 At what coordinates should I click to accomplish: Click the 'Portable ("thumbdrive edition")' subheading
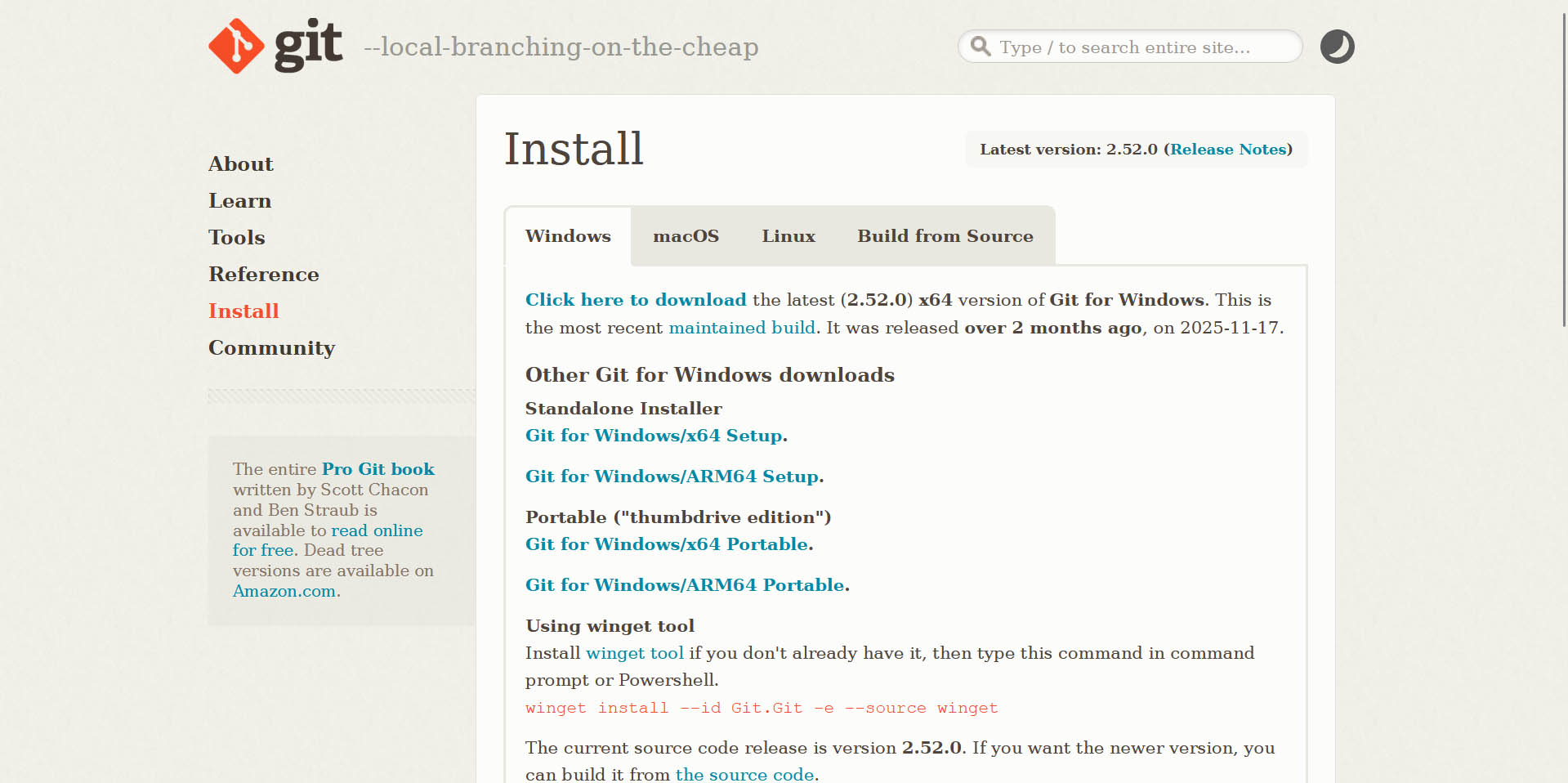[x=678, y=517]
